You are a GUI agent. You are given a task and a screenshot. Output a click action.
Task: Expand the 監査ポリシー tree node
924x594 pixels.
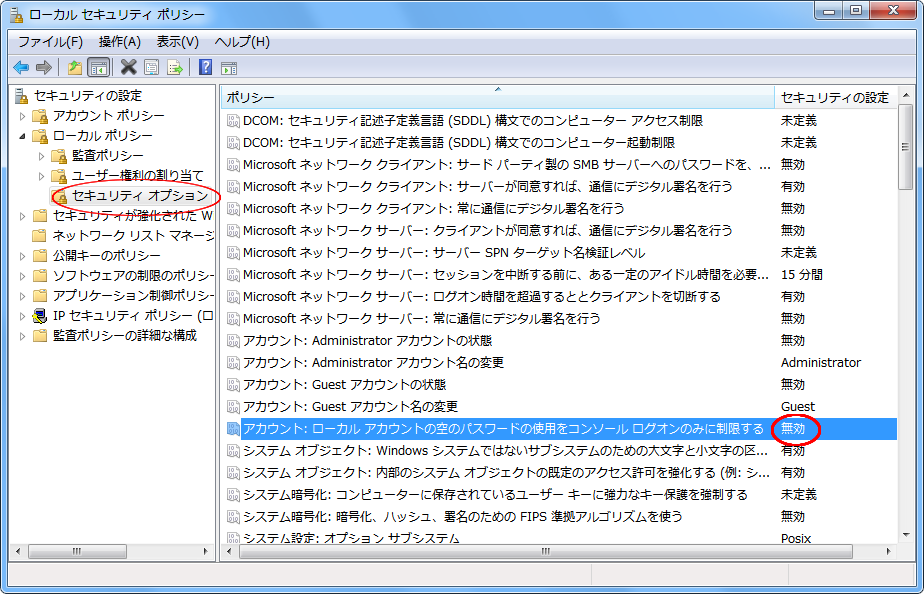tap(42, 156)
